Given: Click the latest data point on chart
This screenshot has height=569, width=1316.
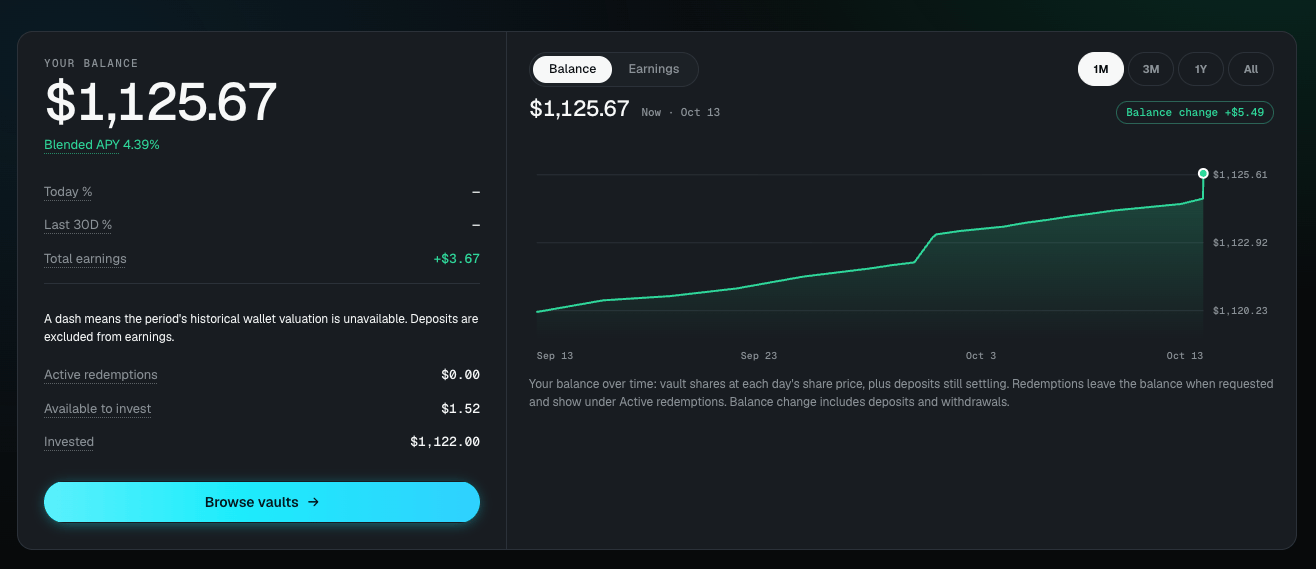Looking at the screenshot, I should [x=1203, y=173].
